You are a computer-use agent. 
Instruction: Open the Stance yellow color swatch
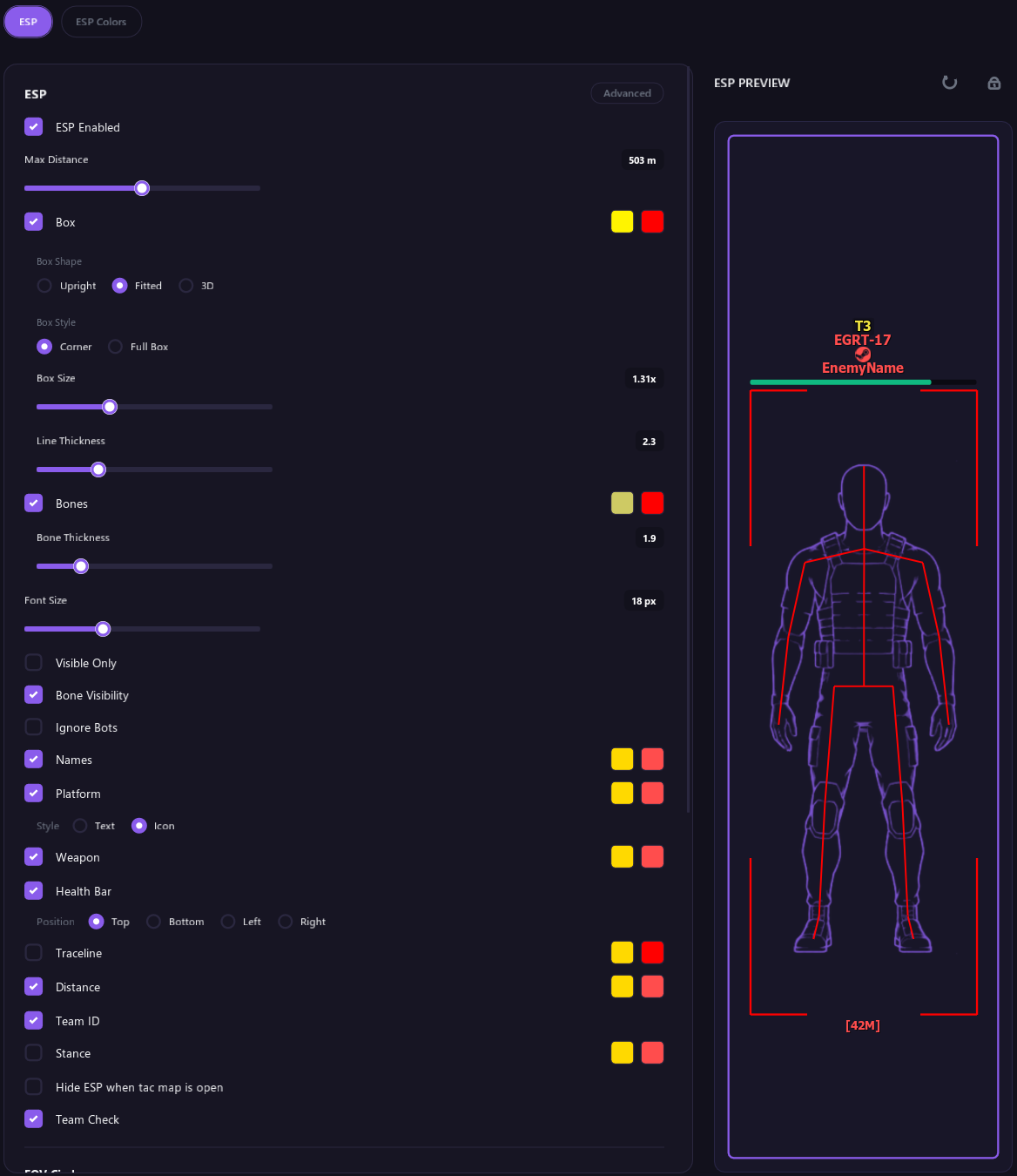pos(622,1052)
